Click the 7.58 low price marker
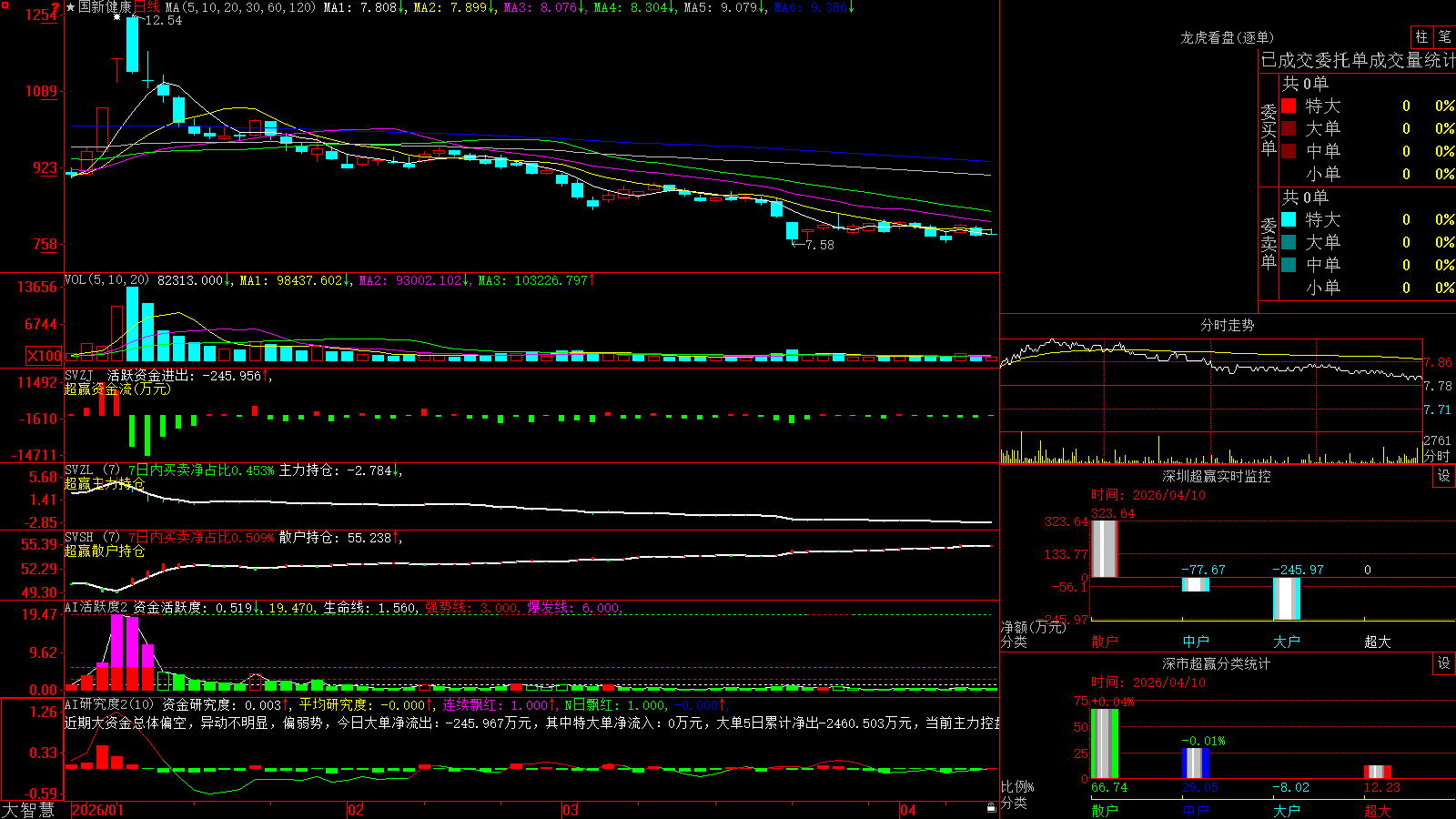 pyautogui.click(x=819, y=245)
